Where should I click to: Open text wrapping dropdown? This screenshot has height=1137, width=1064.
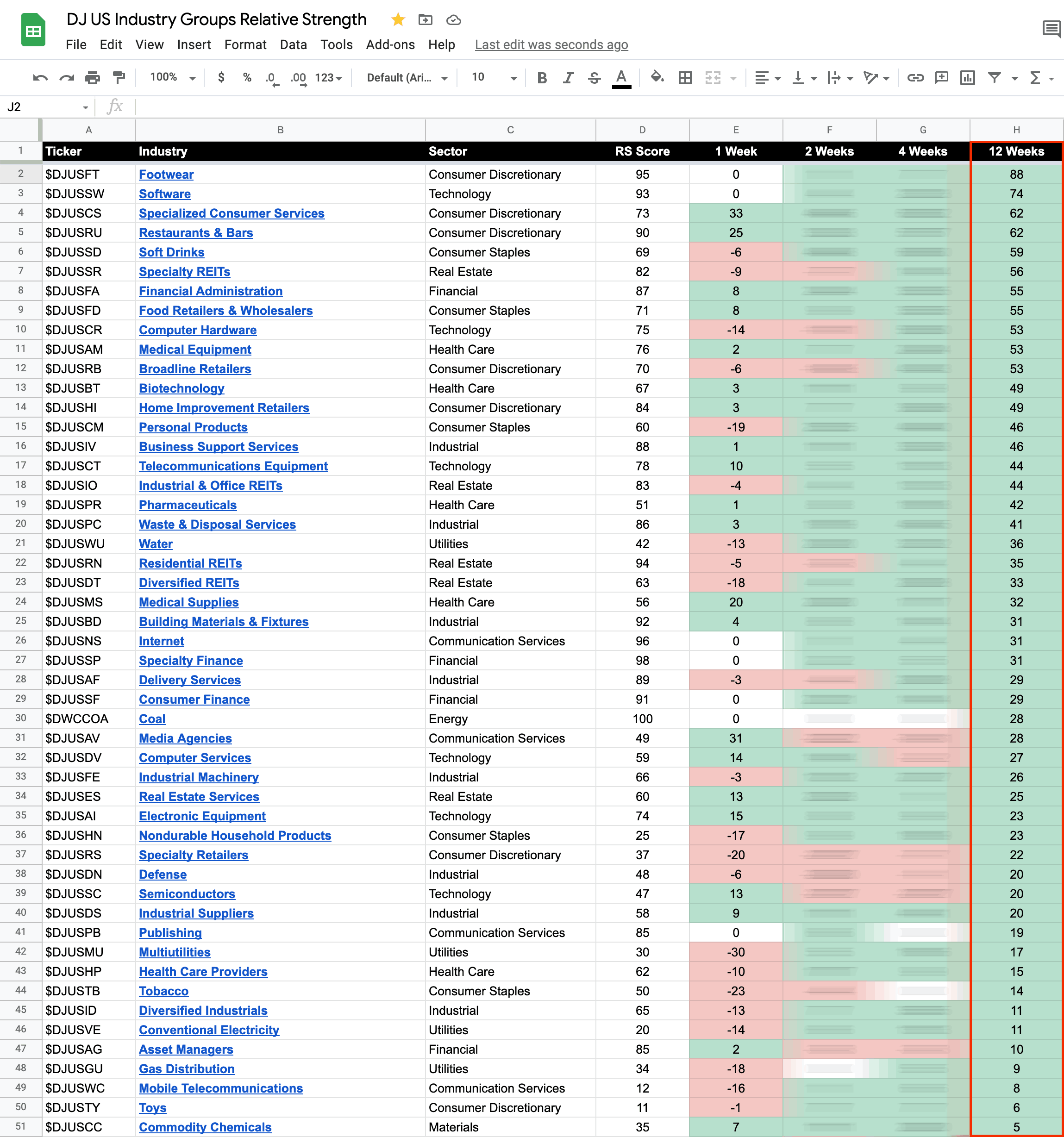[840, 77]
